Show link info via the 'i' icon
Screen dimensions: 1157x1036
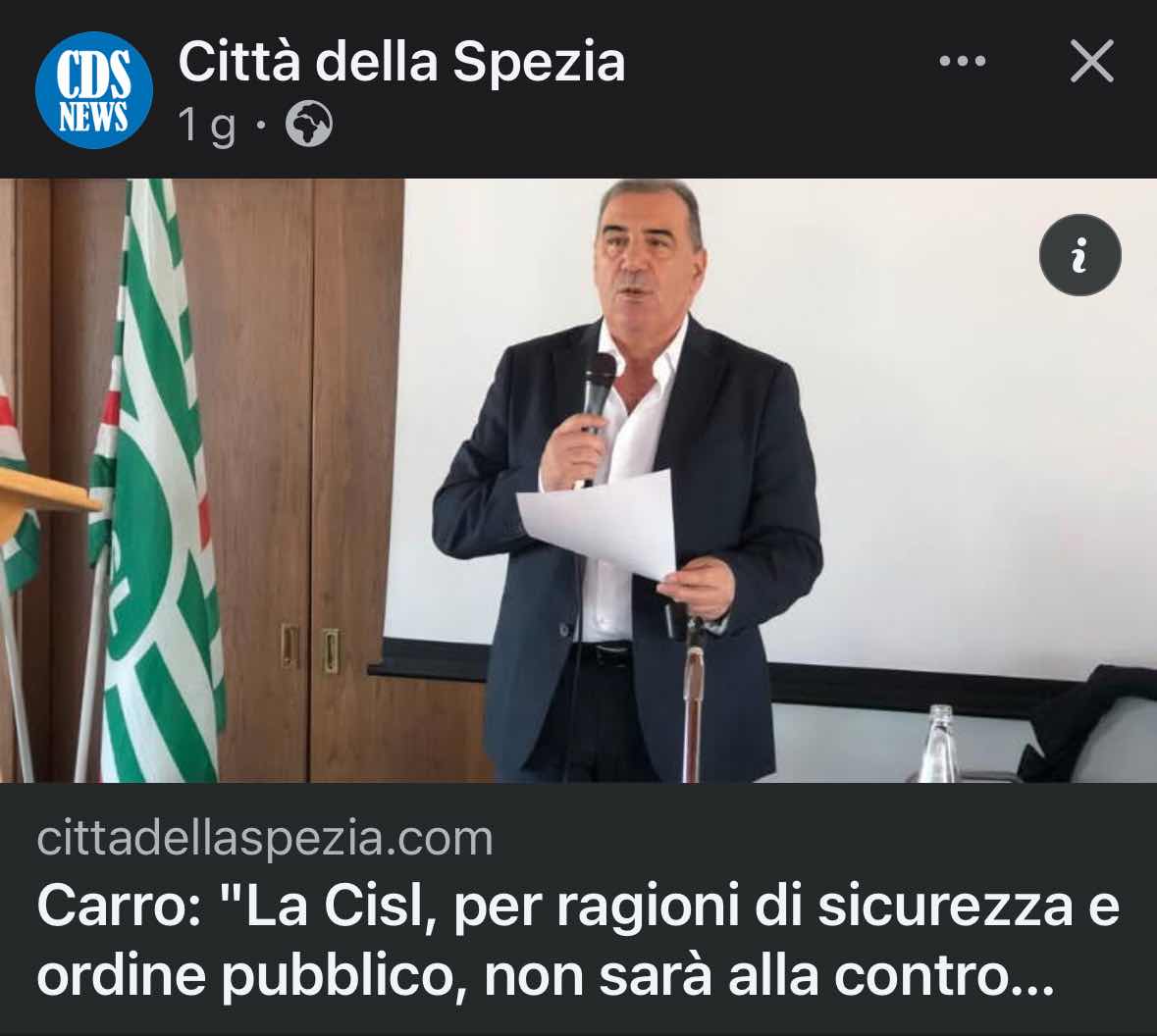(1080, 254)
